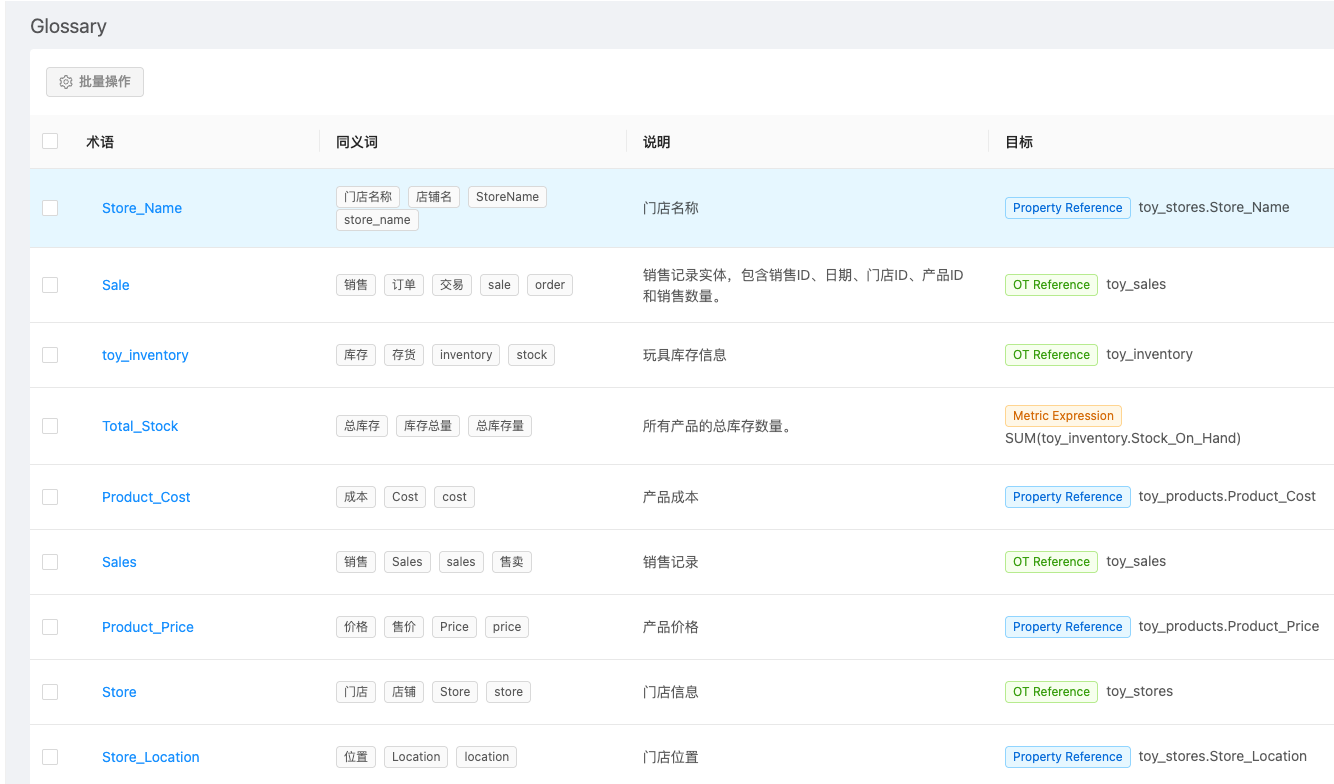Screen dimensions: 1334x784
Task: Click OT Reference tag in Sale row
Action: click(x=1051, y=285)
